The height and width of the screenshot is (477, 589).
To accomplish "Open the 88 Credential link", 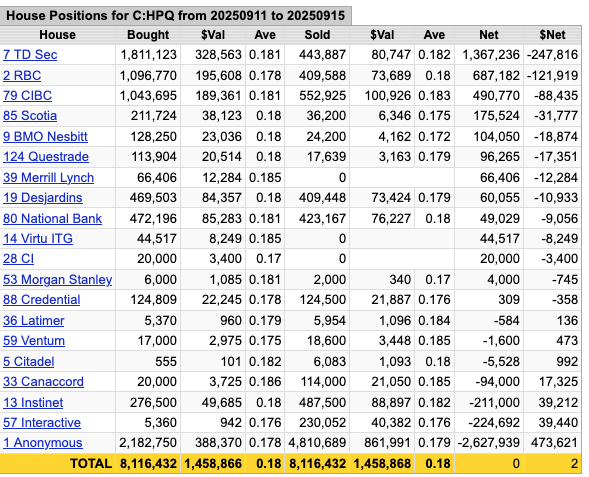I will point(42,300).
